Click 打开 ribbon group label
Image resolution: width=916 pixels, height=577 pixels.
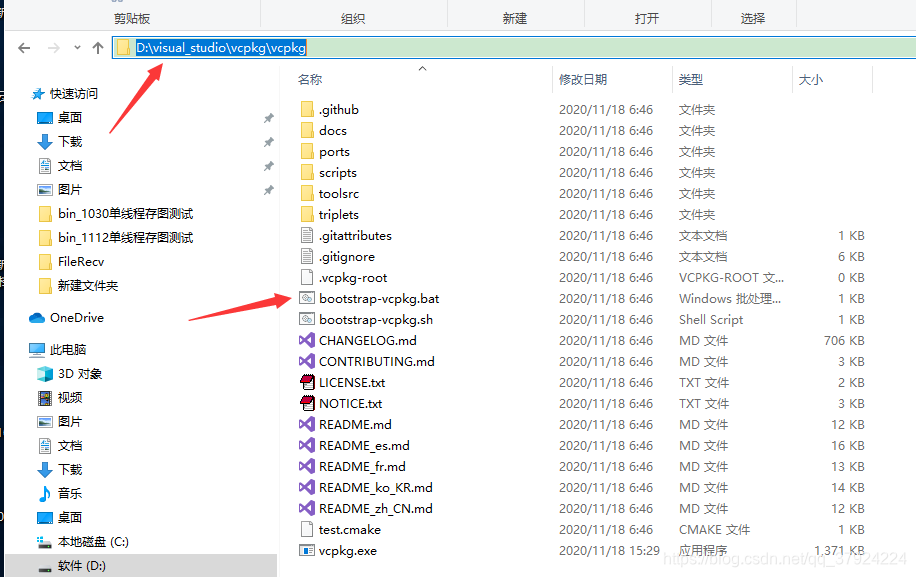(647, 19)
